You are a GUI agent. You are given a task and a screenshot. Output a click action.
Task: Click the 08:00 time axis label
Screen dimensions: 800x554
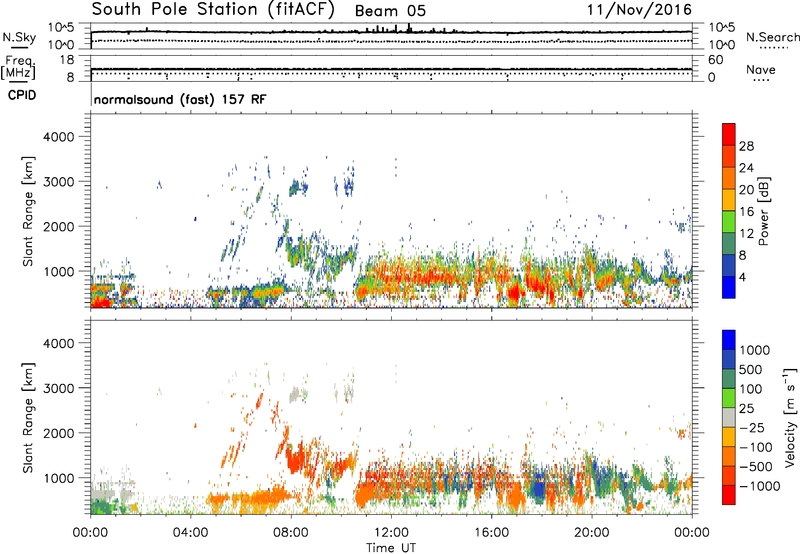coord(291,533)
